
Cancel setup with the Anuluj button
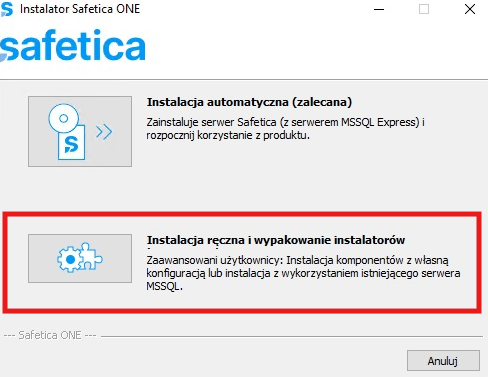tap(443, 360)
